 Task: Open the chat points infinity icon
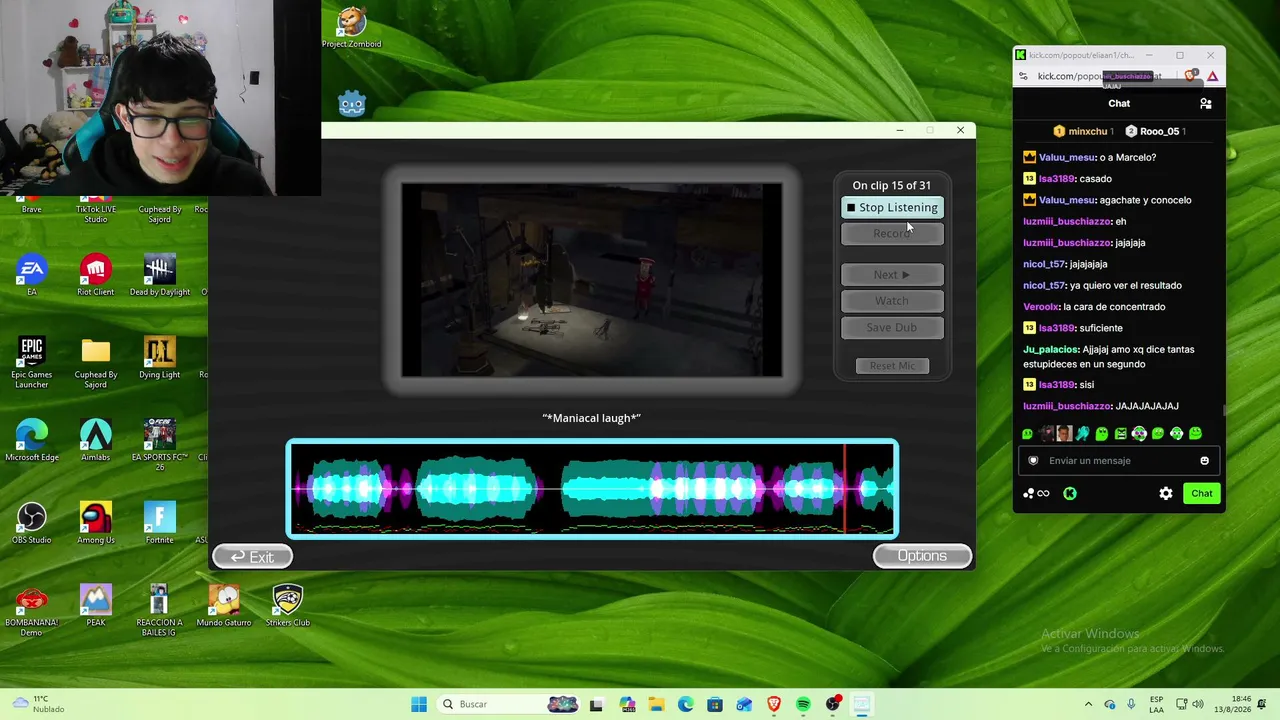point(1036,493)
